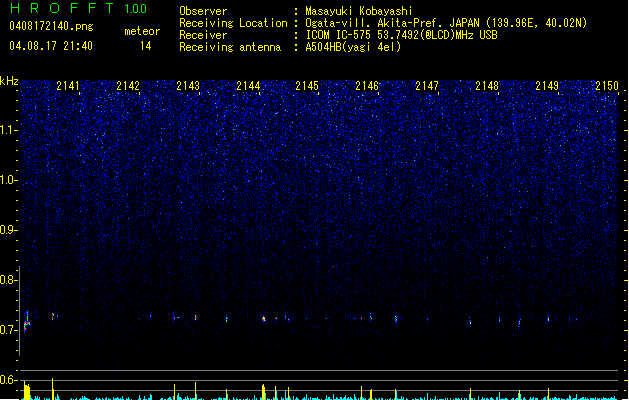Click the Receiver label

coord(203,35)
